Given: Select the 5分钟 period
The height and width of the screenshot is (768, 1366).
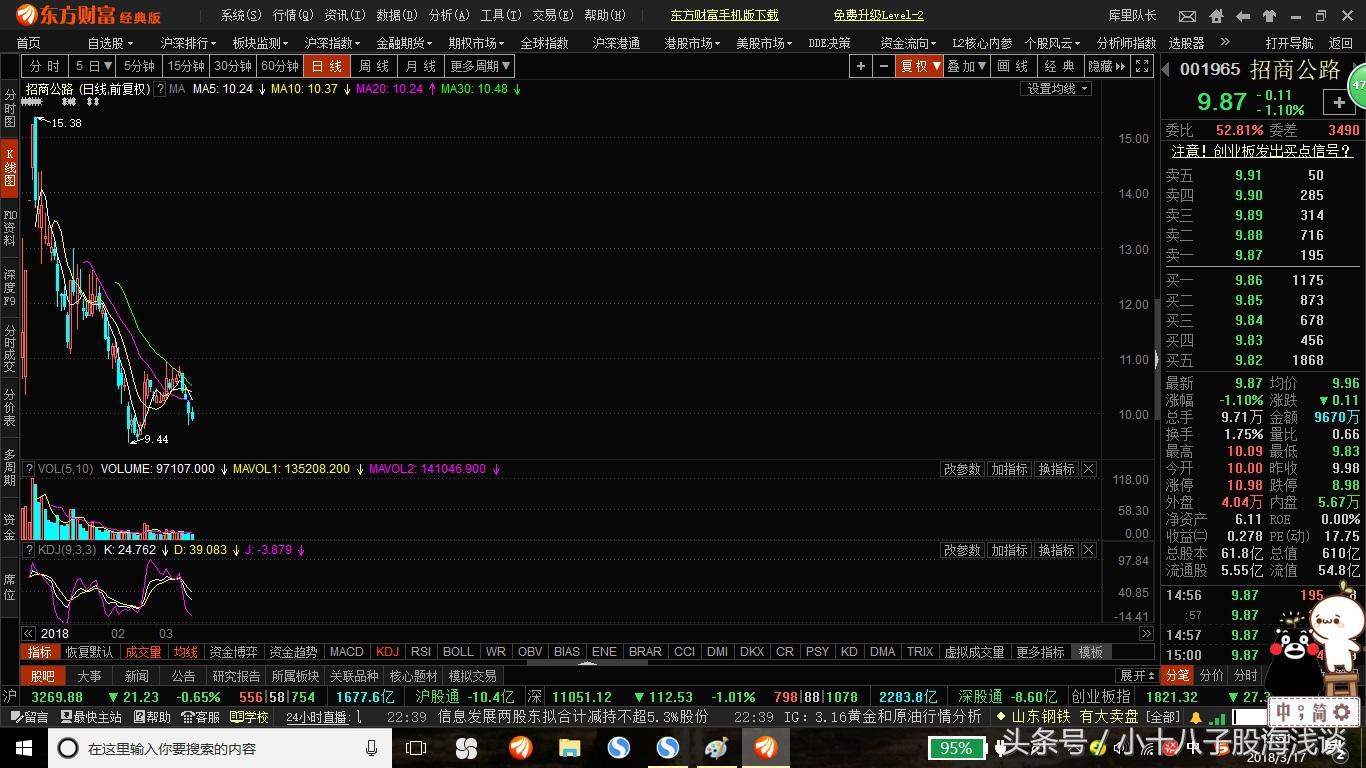Looking at the screenshot, I should tap(139, 66).
